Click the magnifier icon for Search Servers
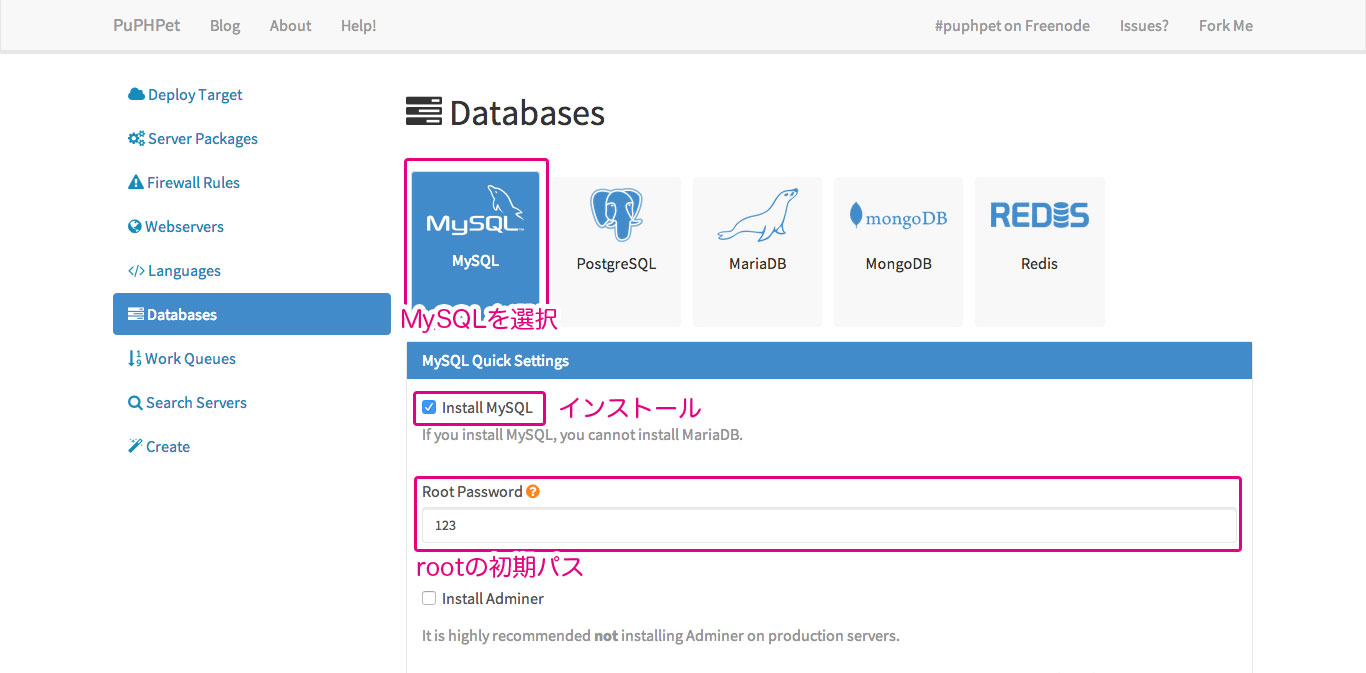1366x673 pixels. pos(135,403)
